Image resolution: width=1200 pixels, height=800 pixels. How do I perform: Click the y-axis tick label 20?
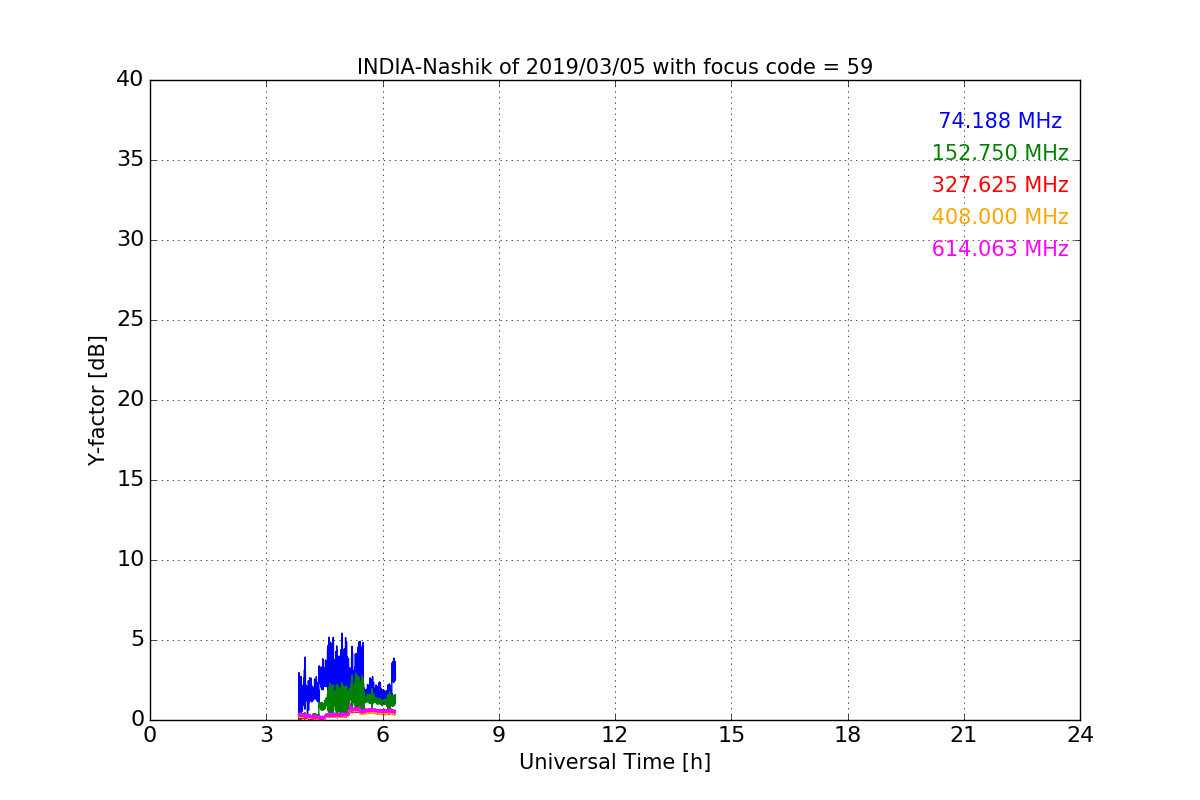pyautogui.click(x=130, y=400)
